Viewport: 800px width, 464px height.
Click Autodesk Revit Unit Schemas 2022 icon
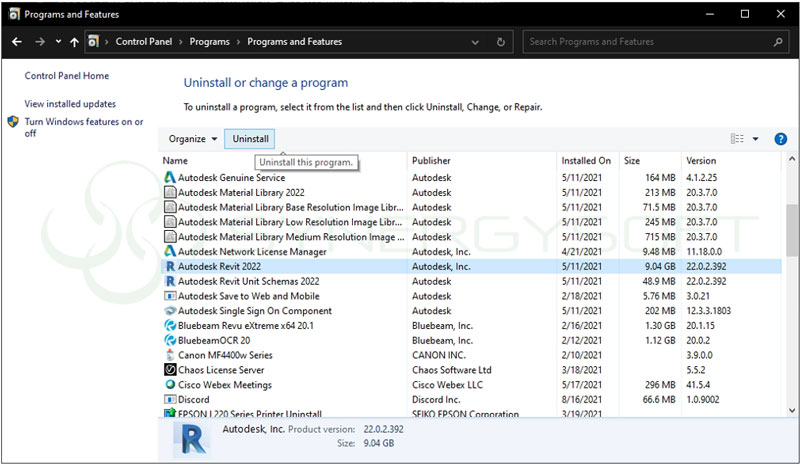pyautogui.click(x=170, y=281)
